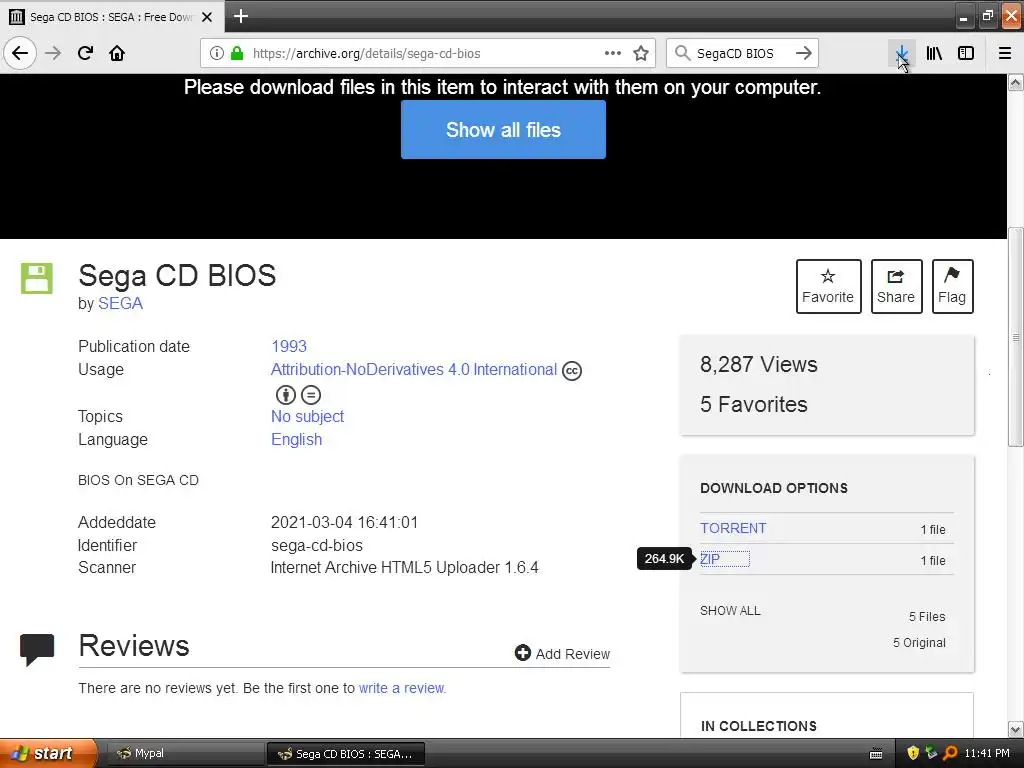This screenshot has width=1024, height=768.
Task: Bookmark this page with the star
Action: coord(641,54)
